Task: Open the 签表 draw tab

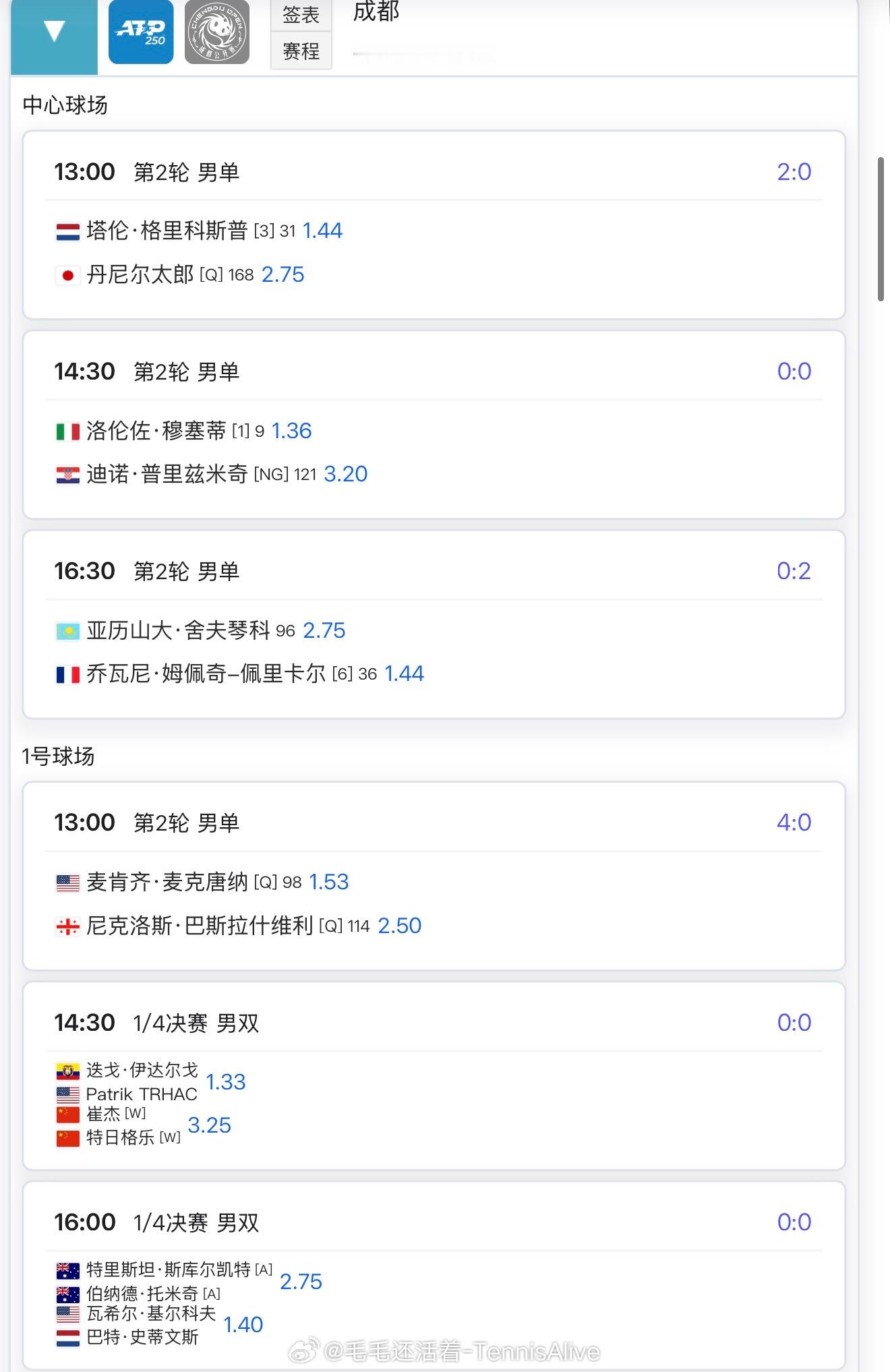Action: pyautogui.click(x=301, y=14)
